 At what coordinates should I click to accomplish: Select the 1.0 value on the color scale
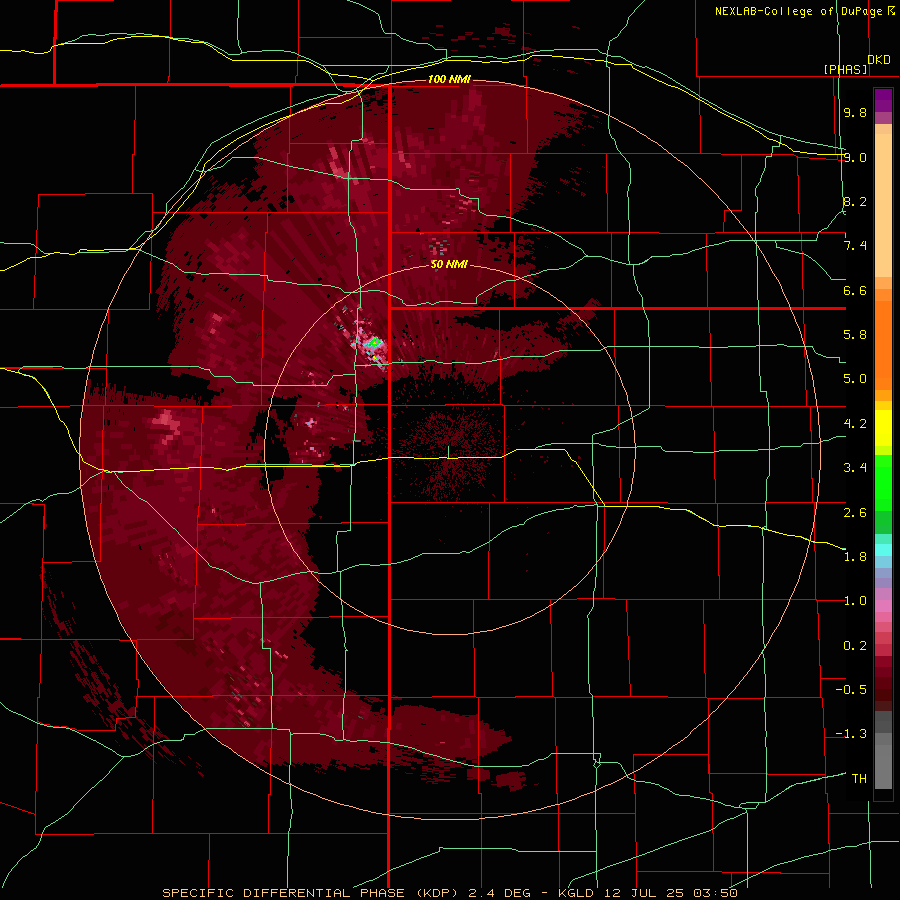coord(855,601)
